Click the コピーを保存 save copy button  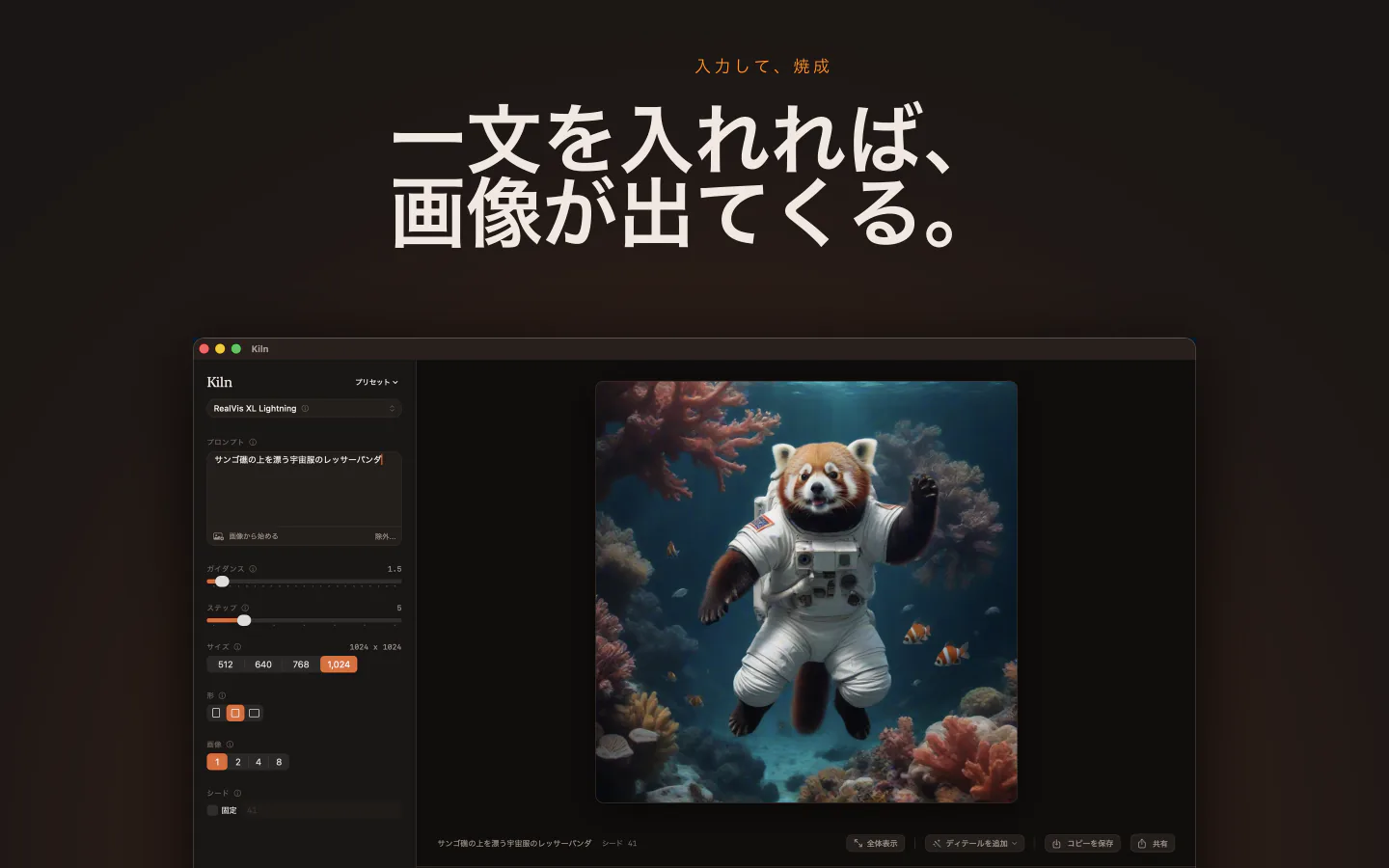pos(1083,844)
